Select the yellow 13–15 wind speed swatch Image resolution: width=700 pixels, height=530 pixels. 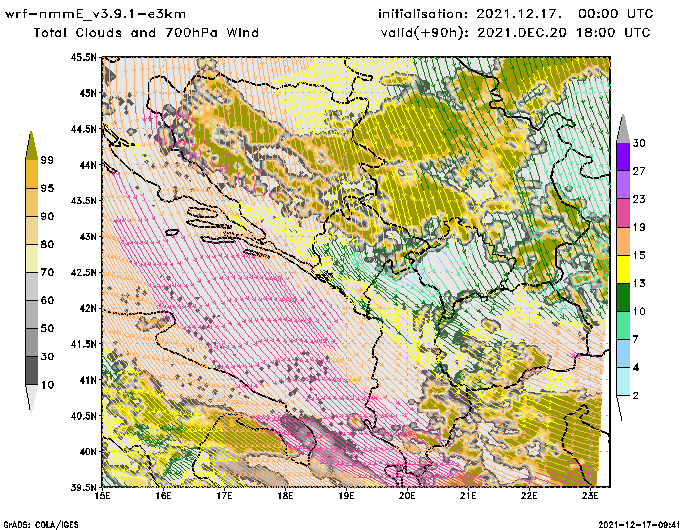tap(623, 269)
